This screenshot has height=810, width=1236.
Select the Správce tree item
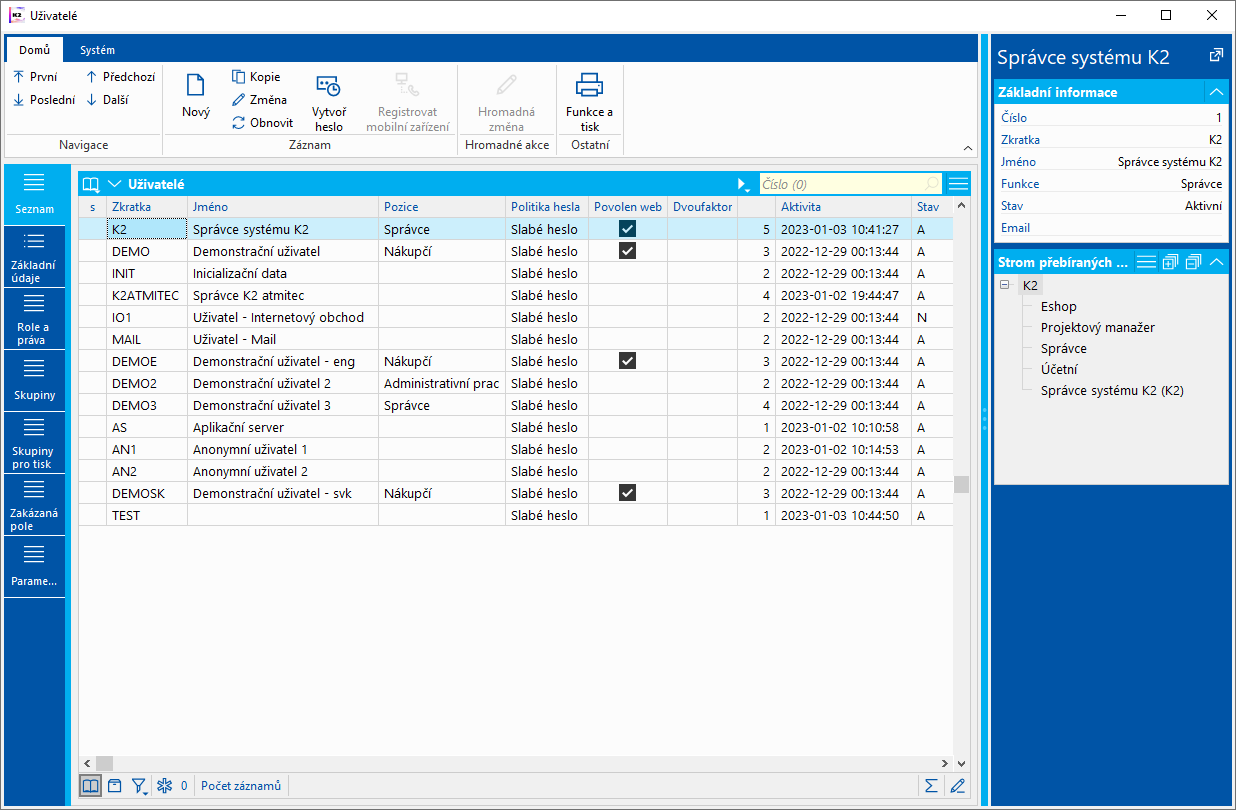pyautogui.click(x=1063, y=349)
